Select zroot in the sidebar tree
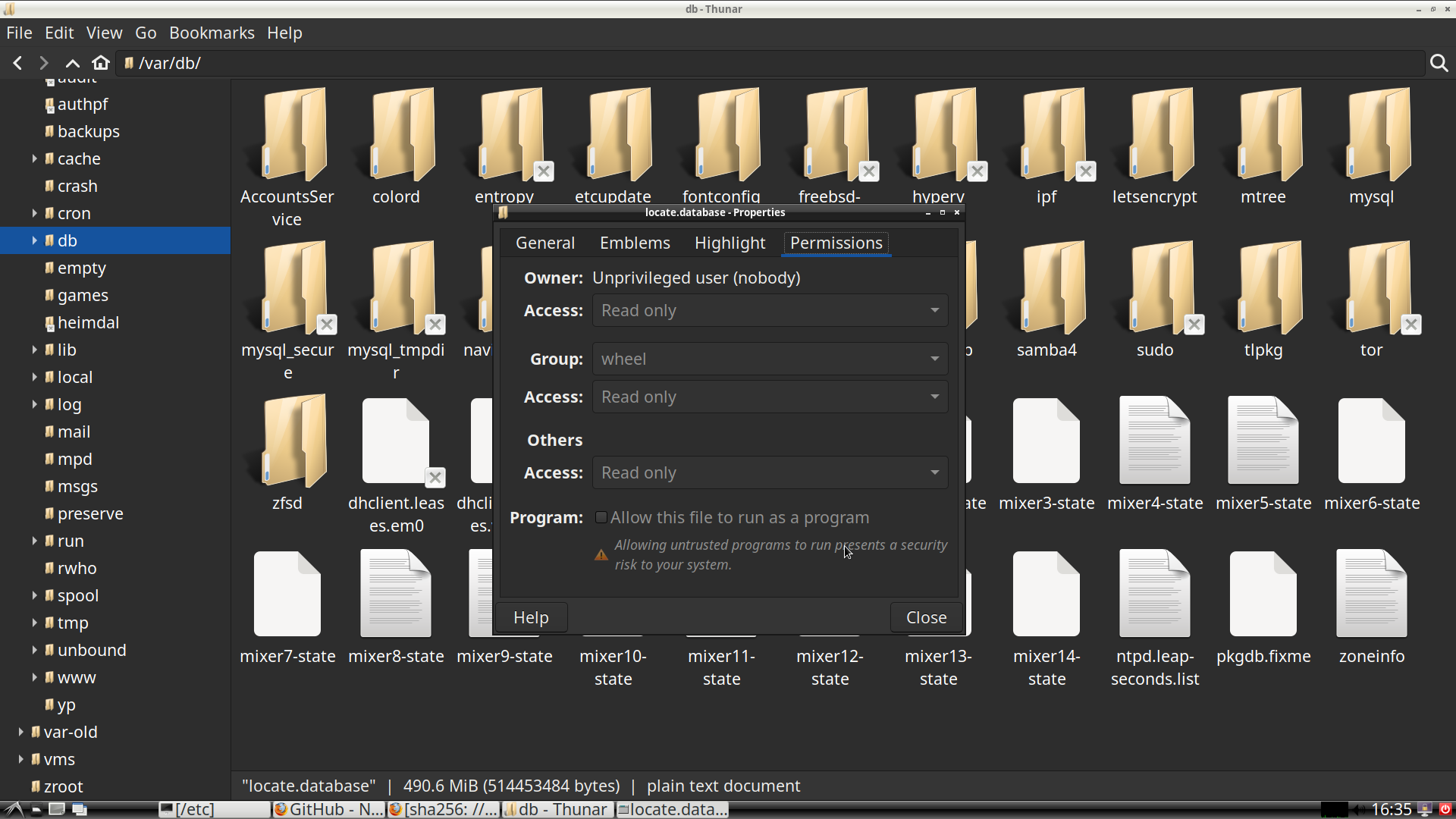 pos(63,786)
